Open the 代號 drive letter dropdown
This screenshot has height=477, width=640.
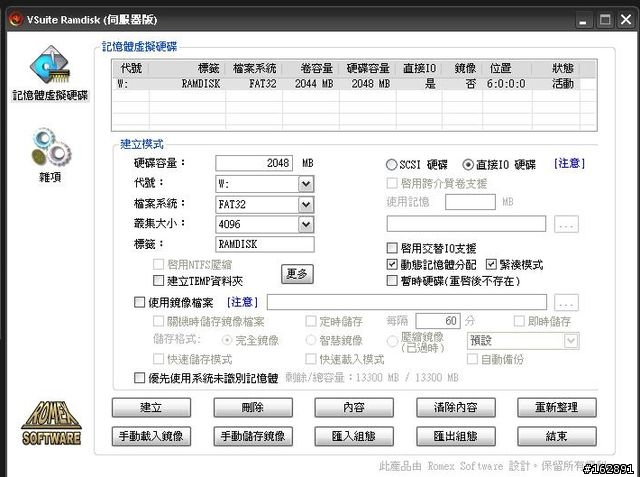[x=306, y=184]
